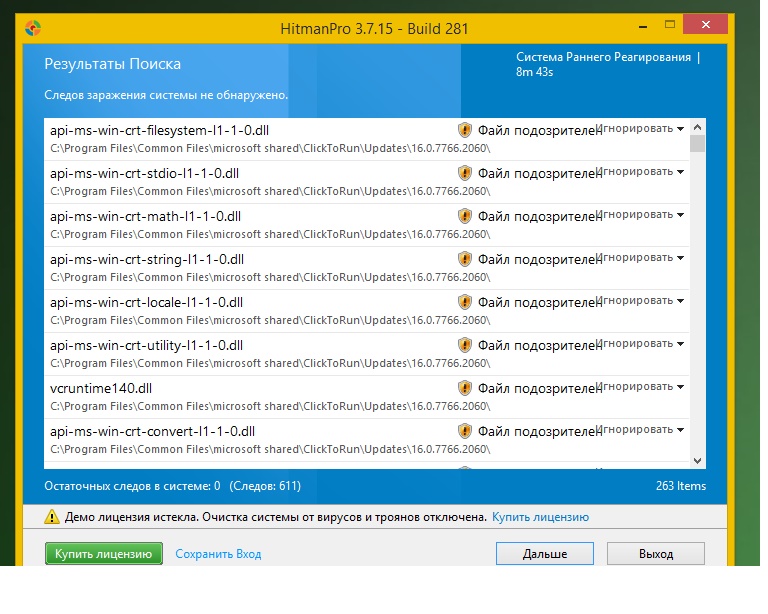This screenshot has width=768, height=614.
Task: Select api-ms-win-crt-locale-l1-1-0.dll file name
Action: click(146, 302)
